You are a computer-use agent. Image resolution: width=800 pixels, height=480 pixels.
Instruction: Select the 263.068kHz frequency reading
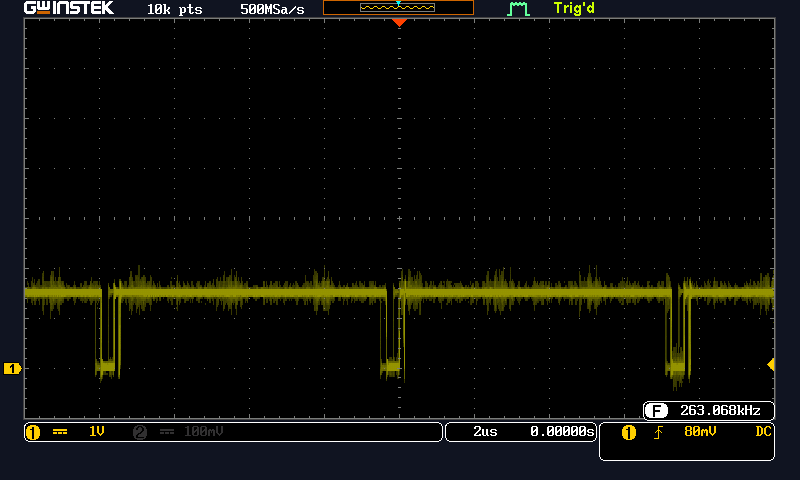click(x=720, y=410)
